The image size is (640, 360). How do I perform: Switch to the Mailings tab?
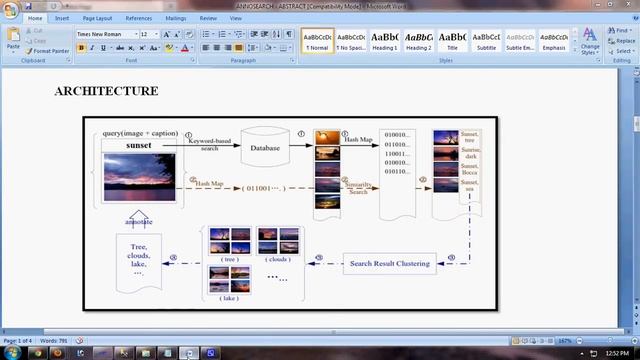[176, 18]
